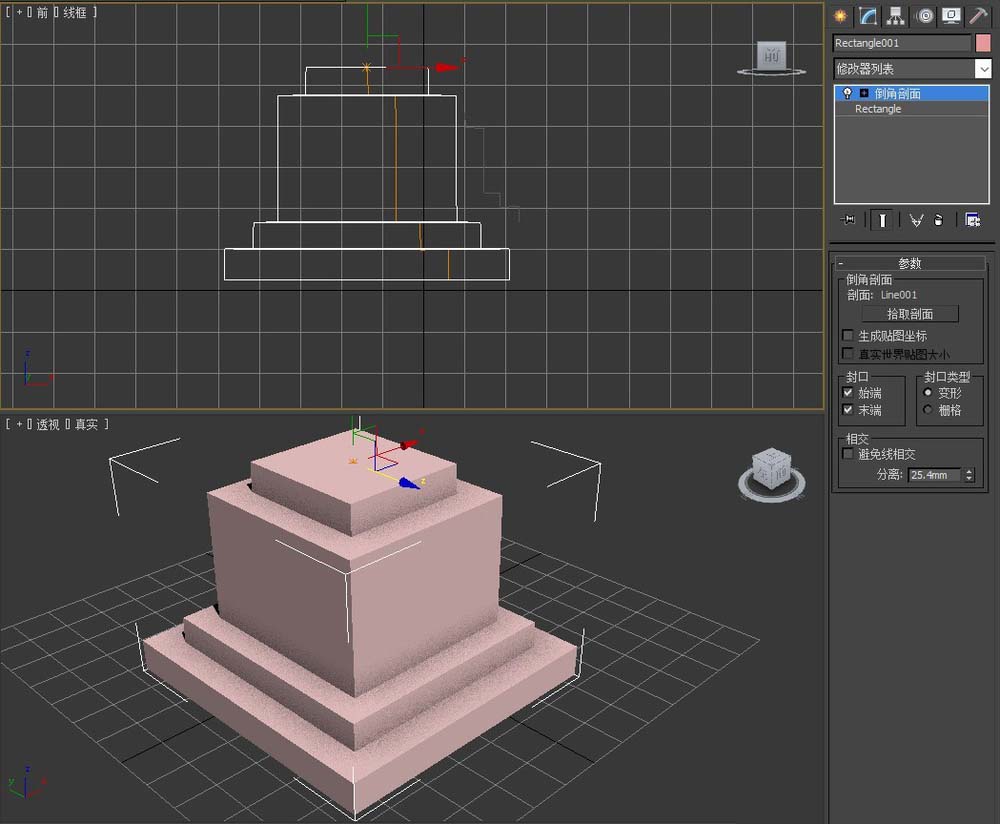Image resolution: width=1000 pixels, height=824 pixels.
Task: Click the Pin Stack icon
Action: 848,219
